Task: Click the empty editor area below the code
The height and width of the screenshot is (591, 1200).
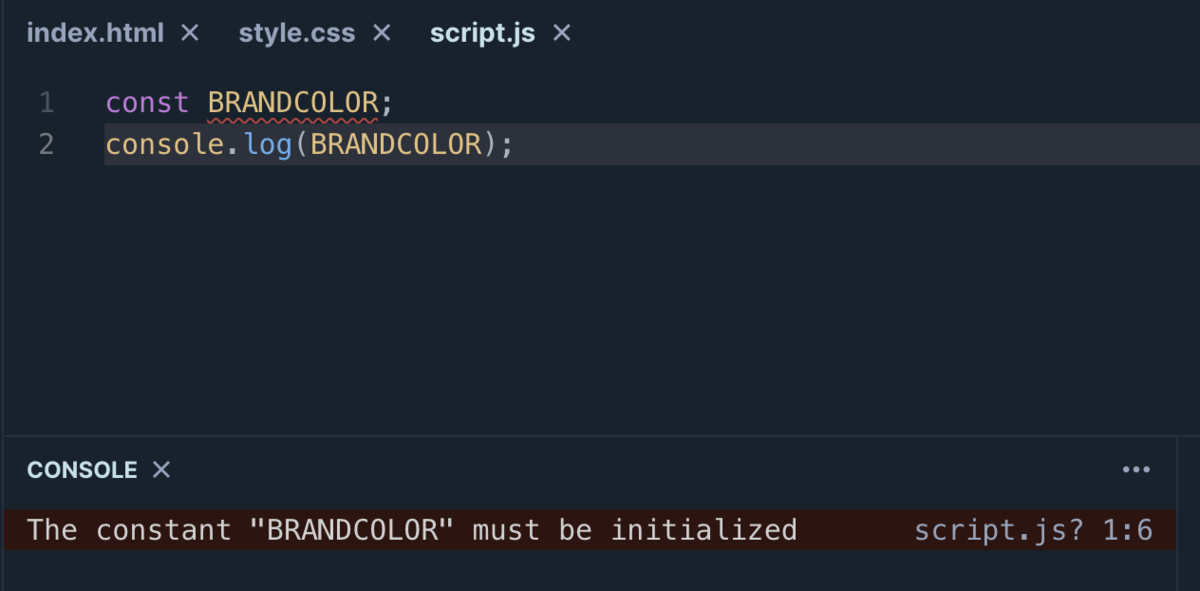Action: (600, 300)
